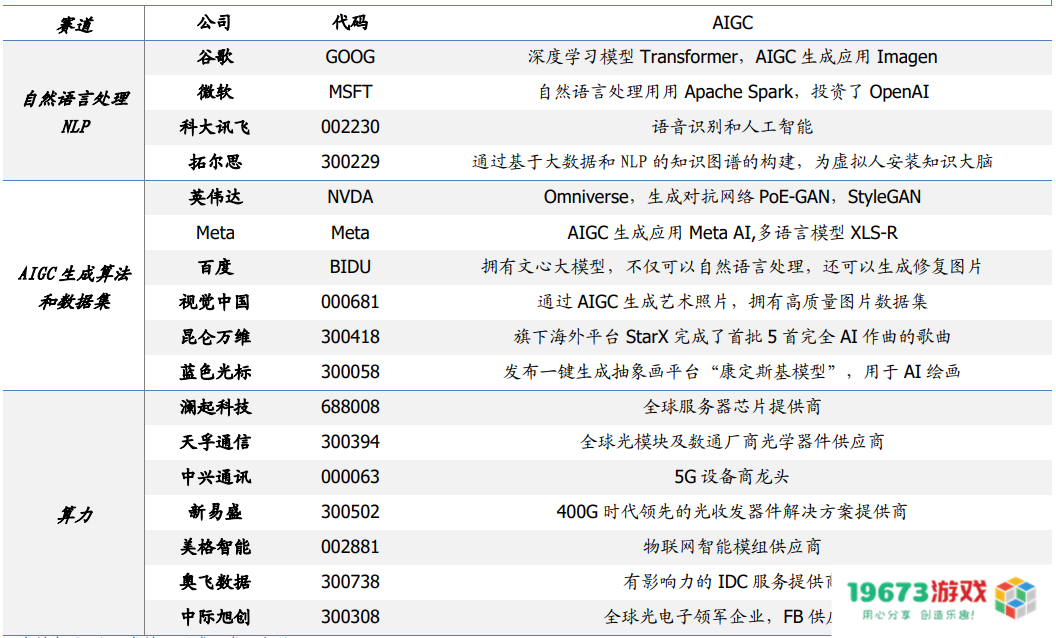
Task: Click the 5G设备商龙头 description cell
Action: coord(732,477)
